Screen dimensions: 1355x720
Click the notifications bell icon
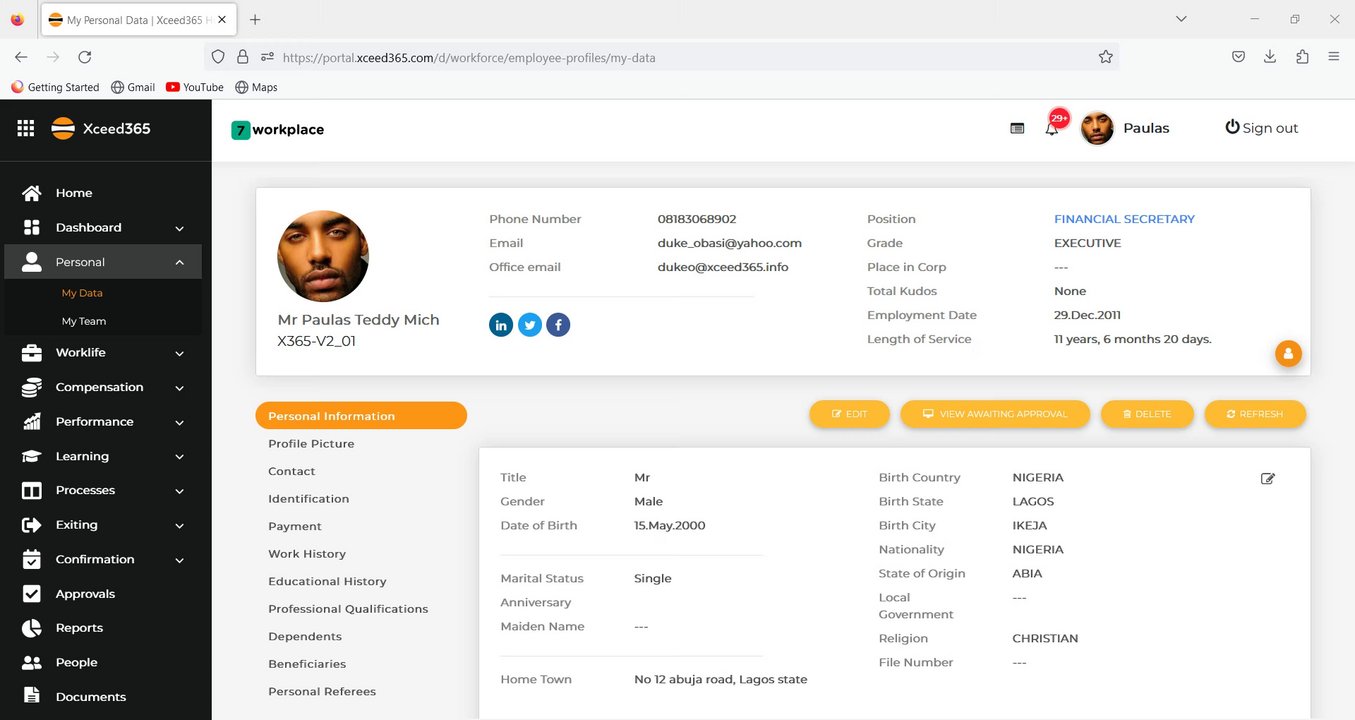[x=1051, y=129]
